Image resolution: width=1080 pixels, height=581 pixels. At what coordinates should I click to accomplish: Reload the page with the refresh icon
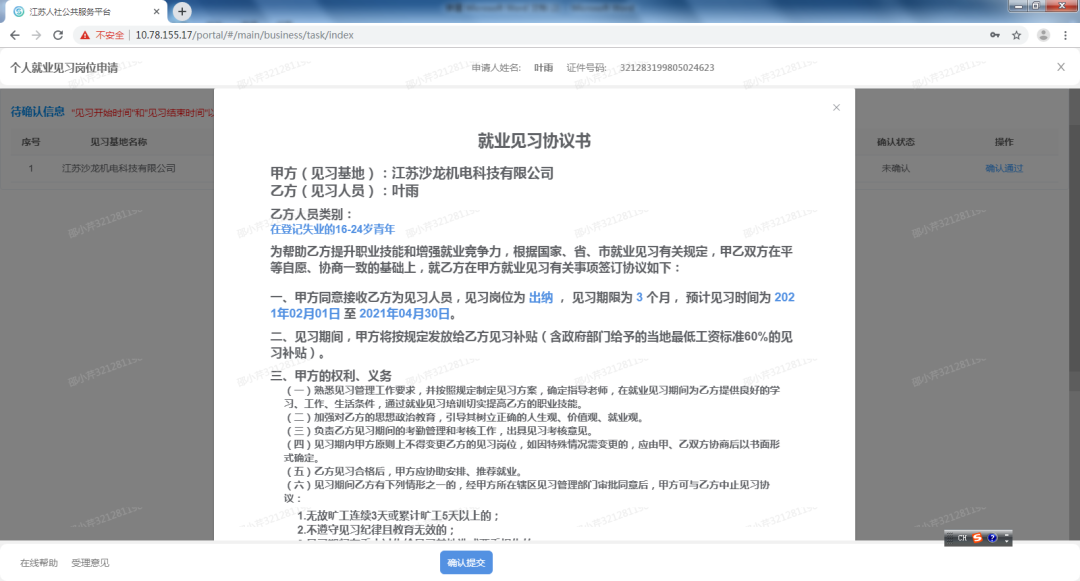58,35
